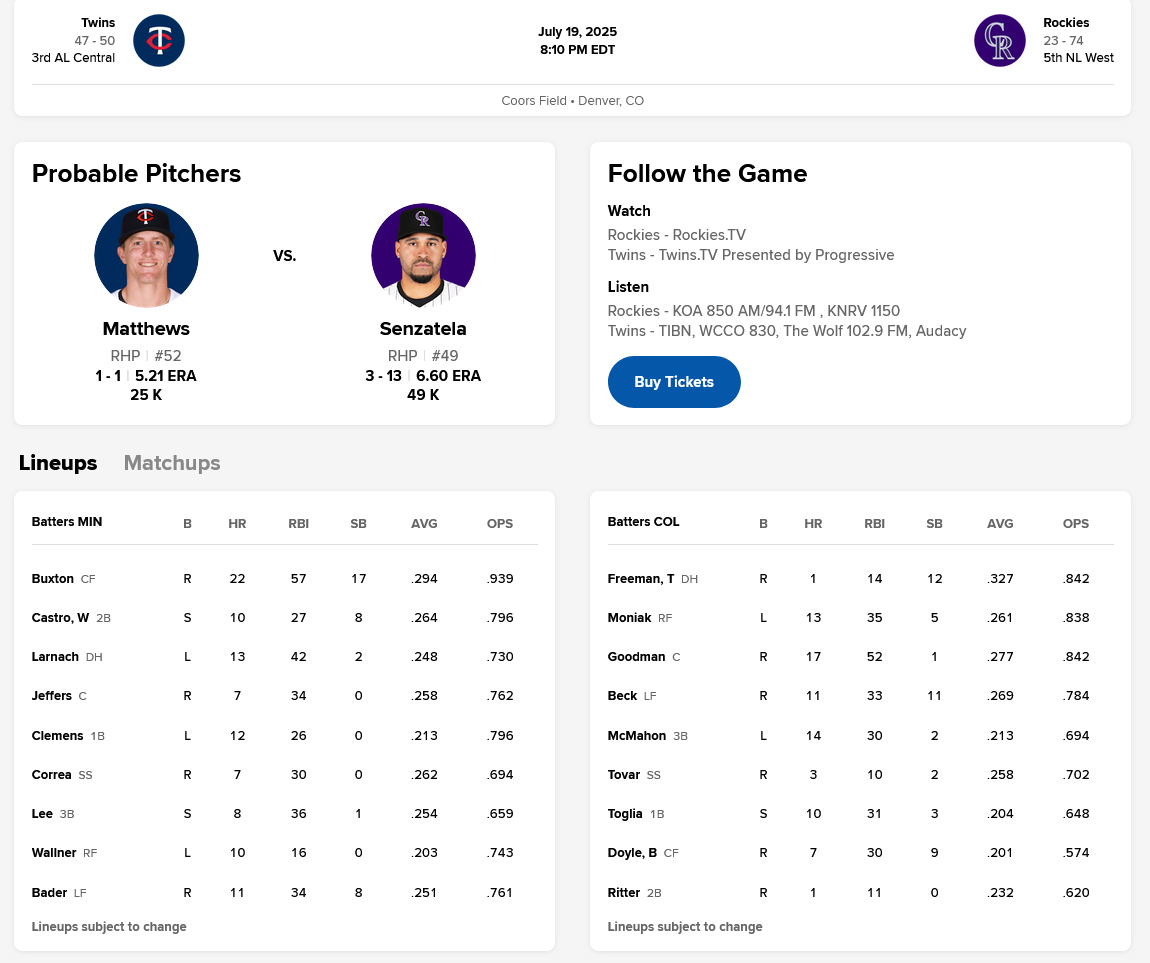Click Correa in the Twins batters list
1150x963 pixels.
(x=52, y=775)
